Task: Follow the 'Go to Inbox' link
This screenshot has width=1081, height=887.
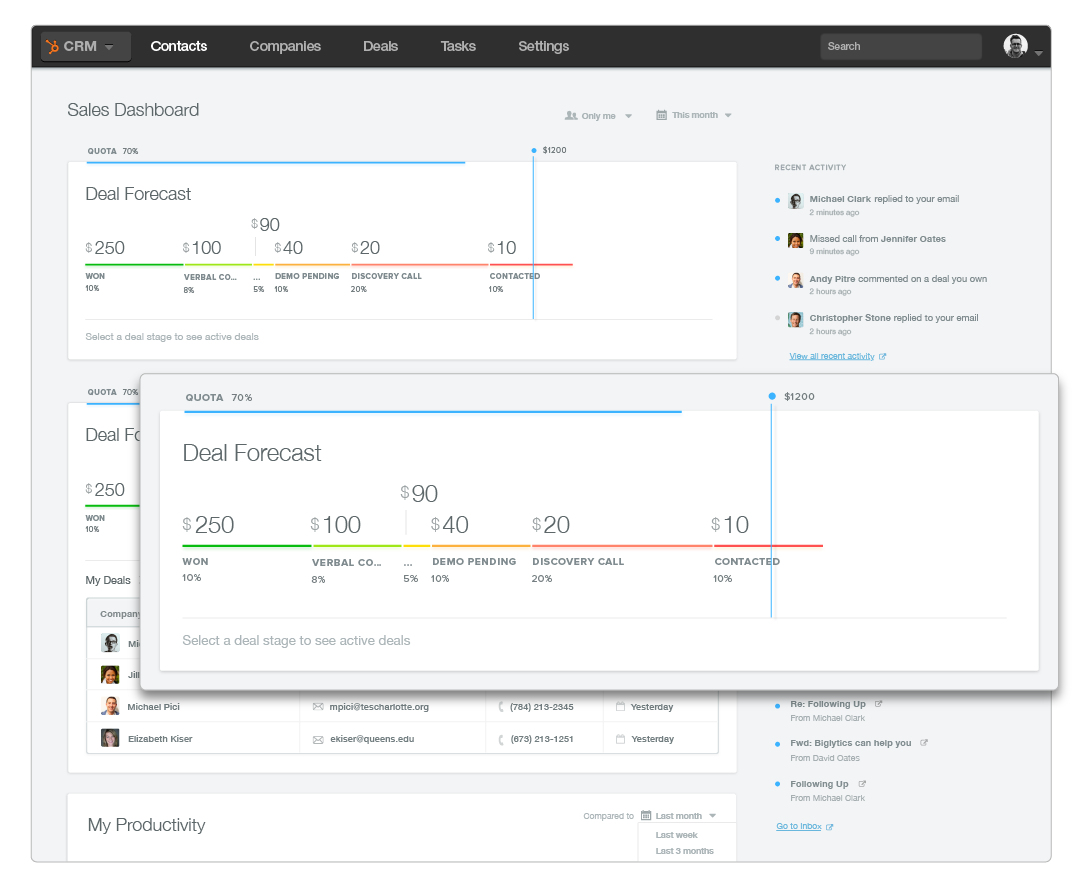Action: coord(798,826)
